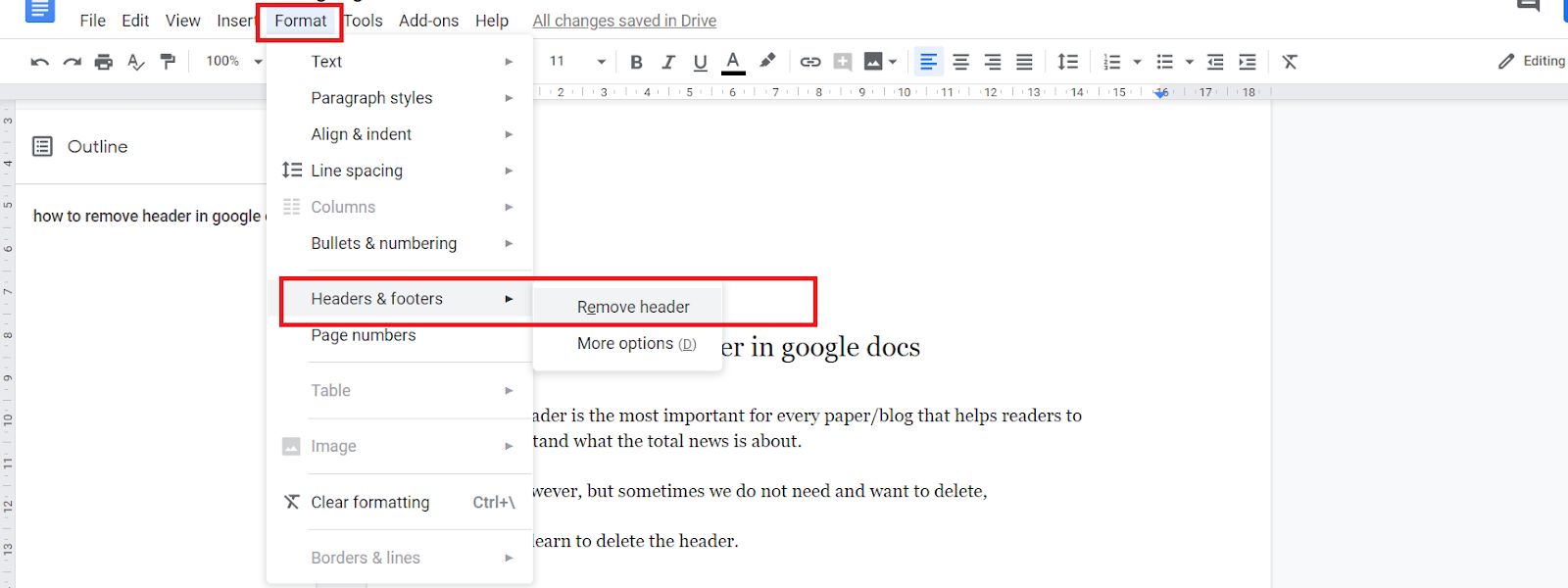1568x588 pixels.
Task: Open the Tools menu
Action: pyautogui.click(x=363, y=21)
